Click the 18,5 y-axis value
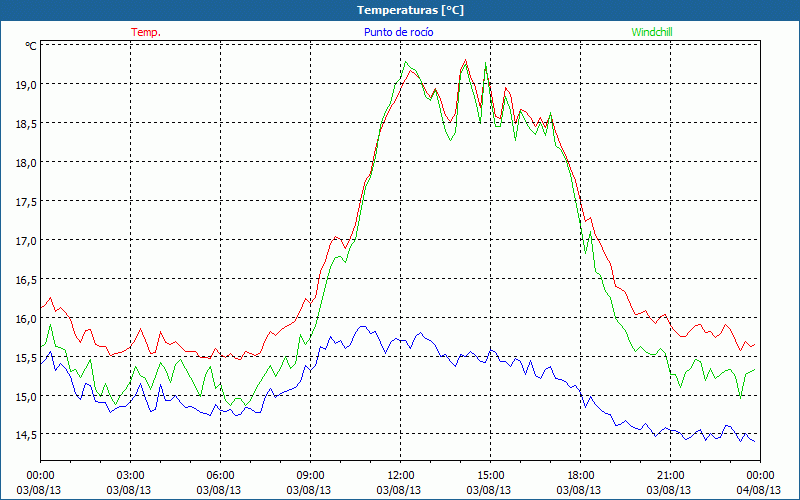The width and height of the screenshot is (800, 500). point(27,123)
